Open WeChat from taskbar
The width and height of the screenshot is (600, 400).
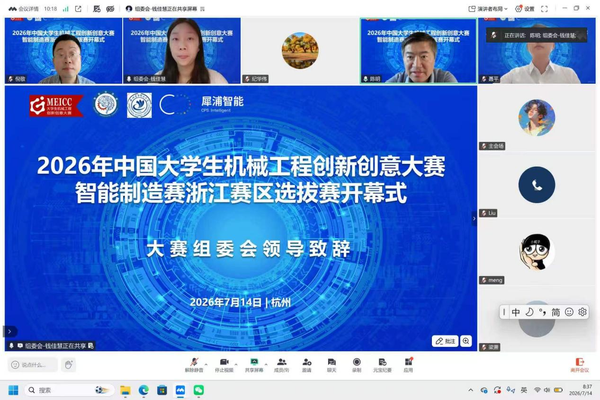coord(199,390)
